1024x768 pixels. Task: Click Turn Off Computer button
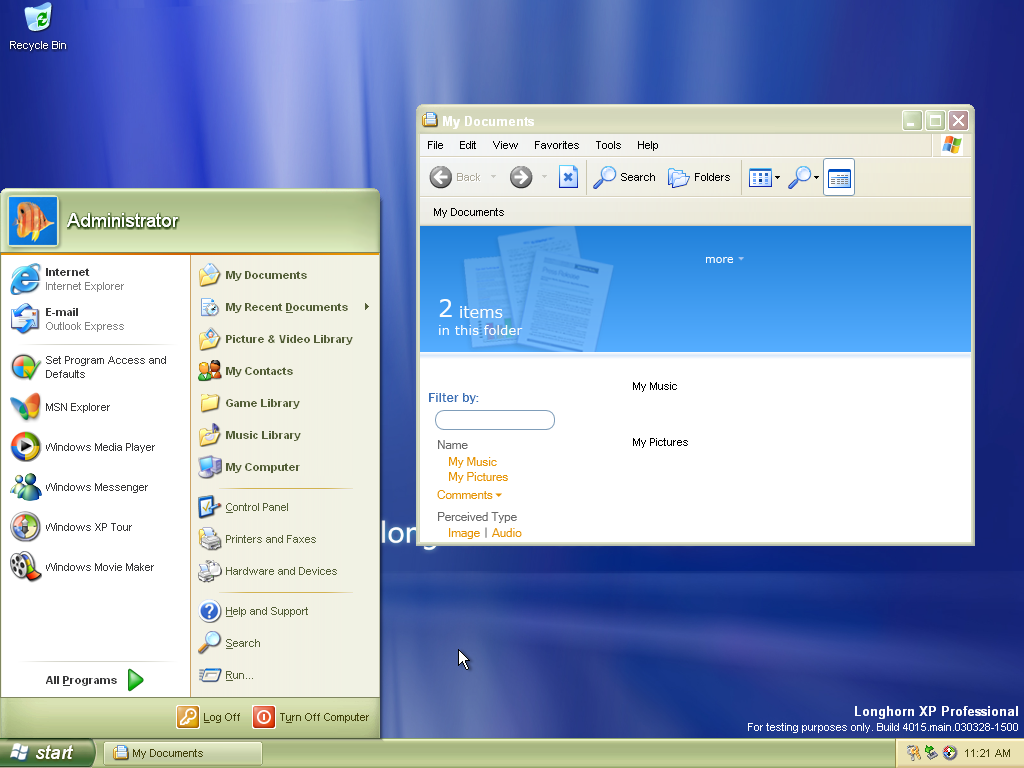(x=312, y=717)
